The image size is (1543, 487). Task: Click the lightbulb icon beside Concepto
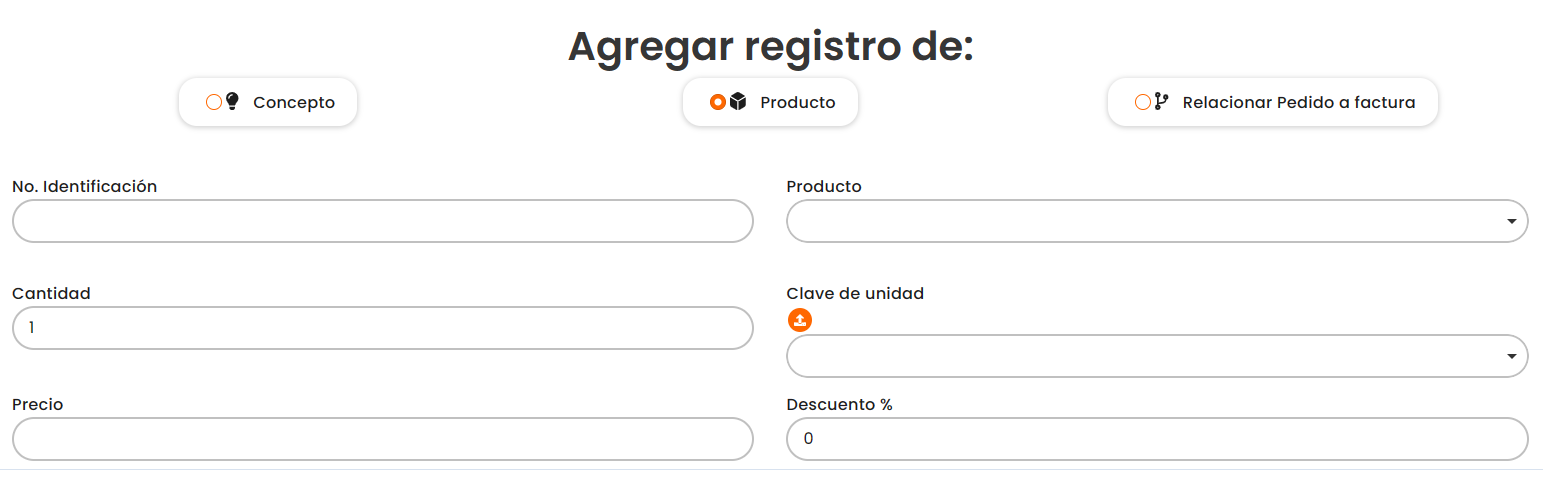233,101
